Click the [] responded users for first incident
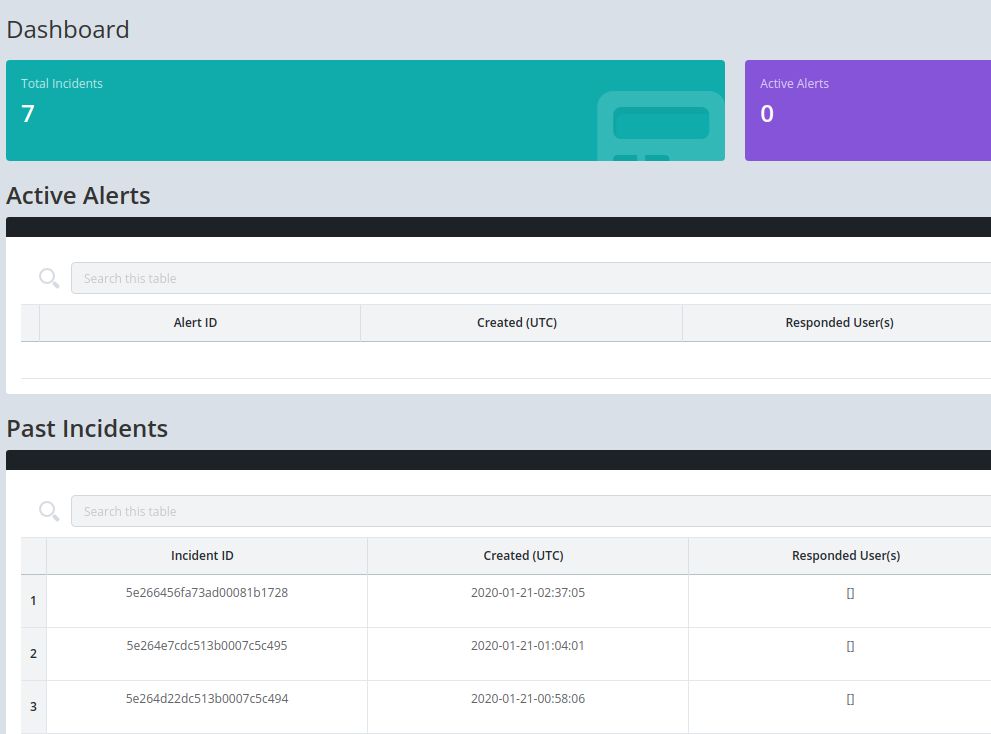The width and height of the screenshot is (991, 734). pyautogui.click(x=849, y=592)
